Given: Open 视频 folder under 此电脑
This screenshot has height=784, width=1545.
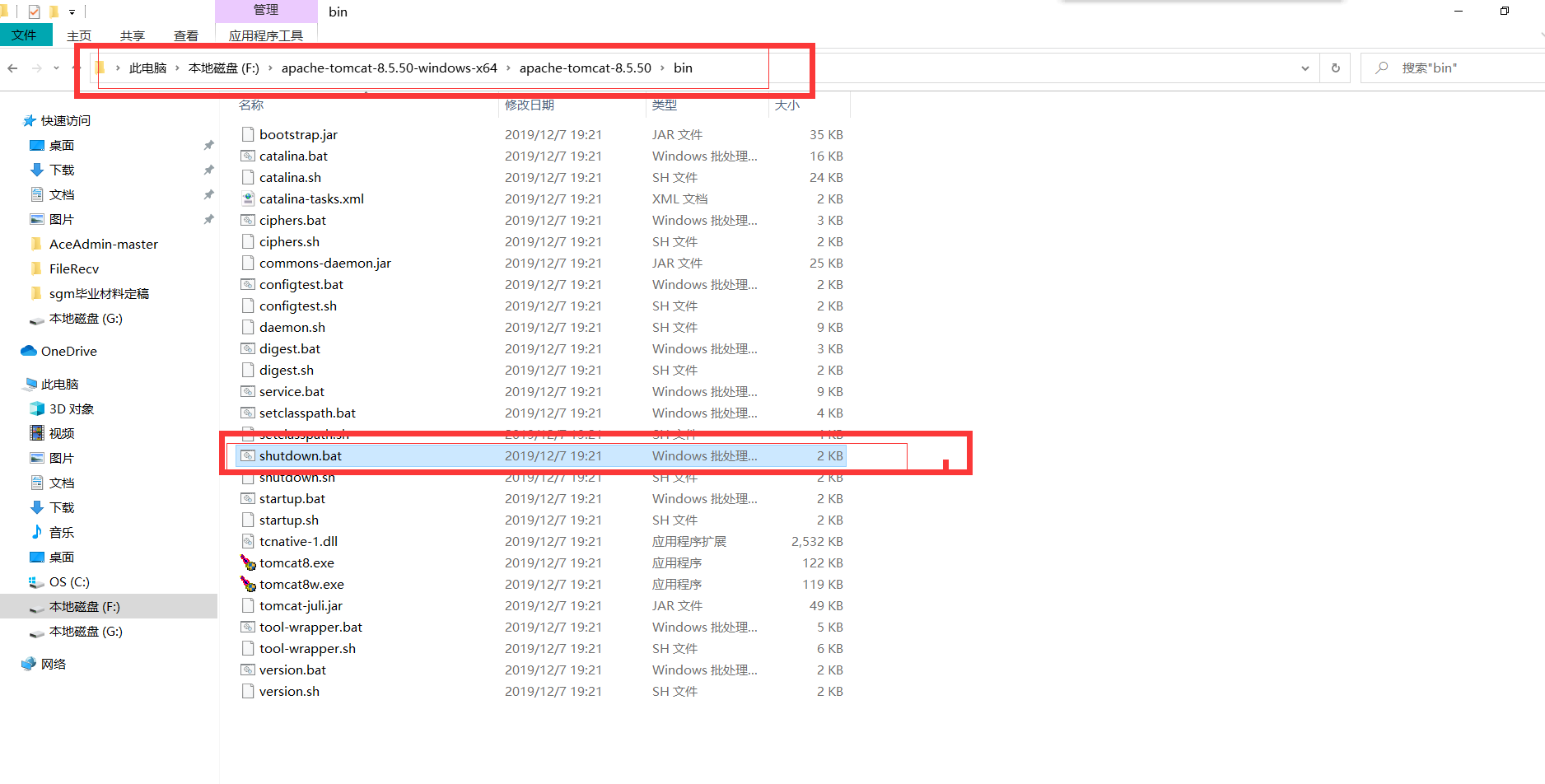Looking at the screenshot, I should pyautogui.click(x=62, y=433).
